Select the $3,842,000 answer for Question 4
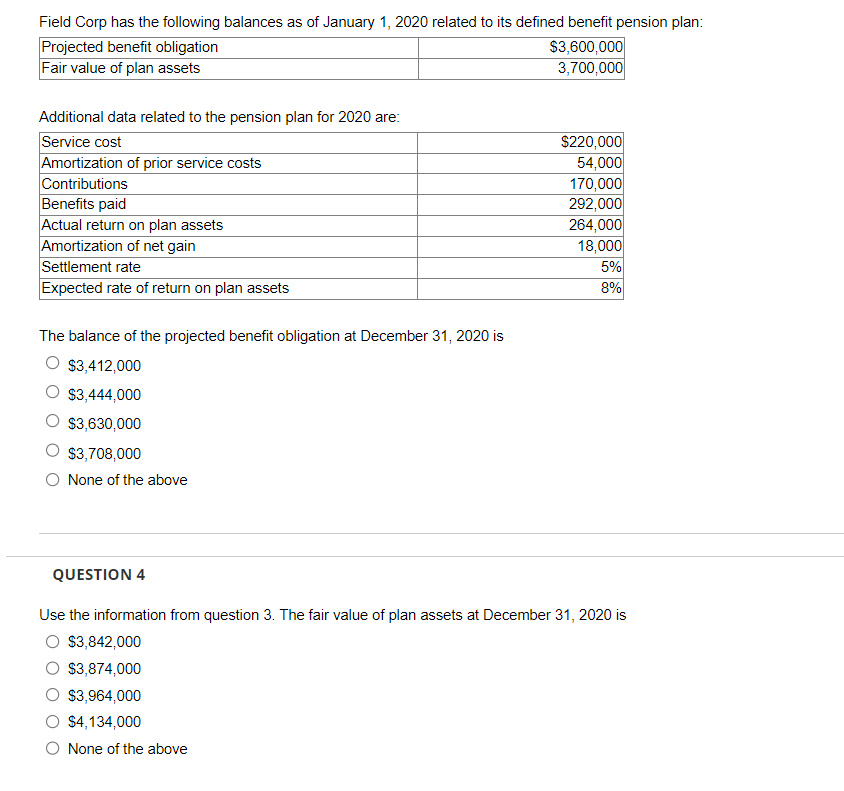The height and width of the screenshot is (791, 844). (52, 641)
